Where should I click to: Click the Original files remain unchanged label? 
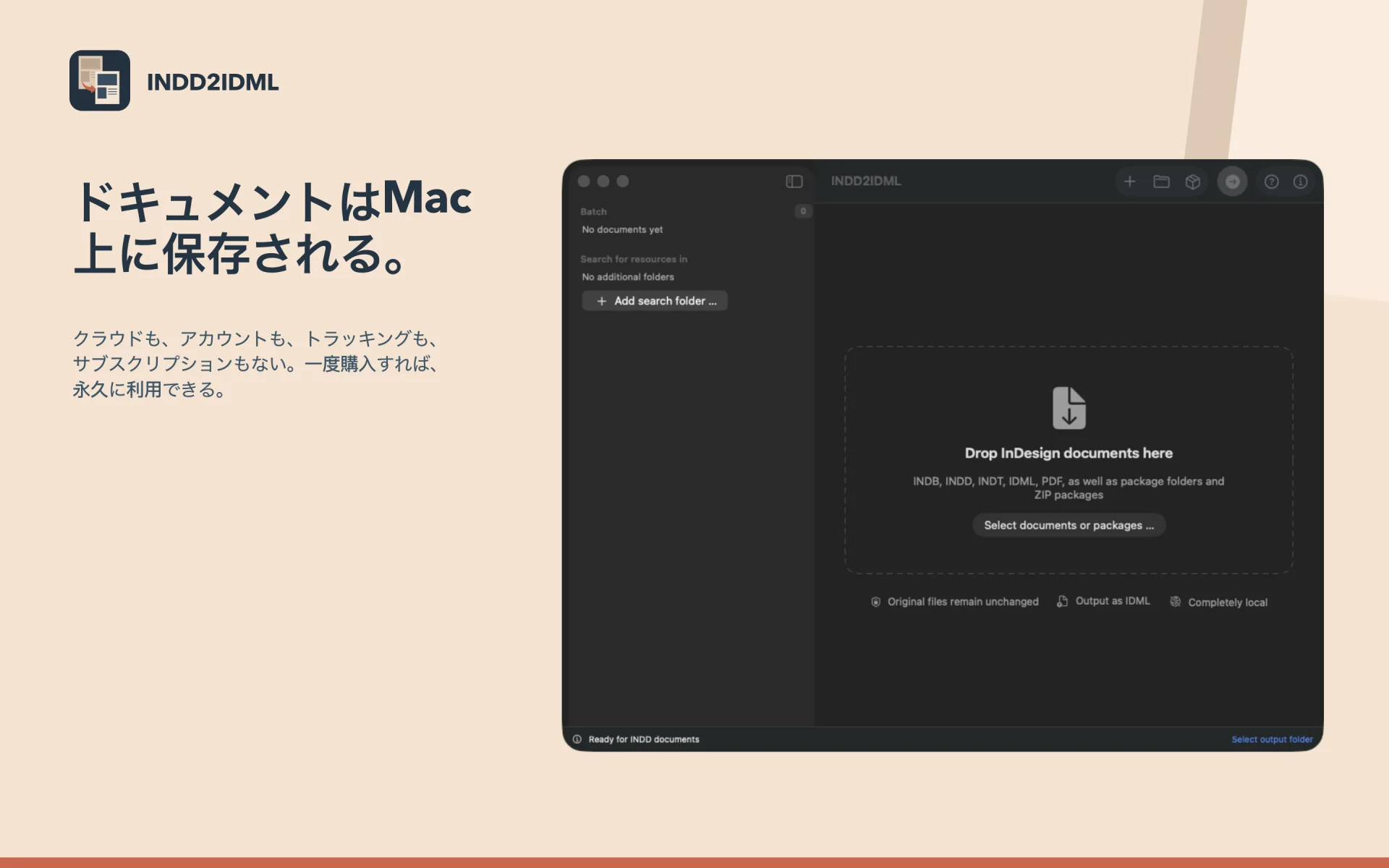[x=963, y=602]
